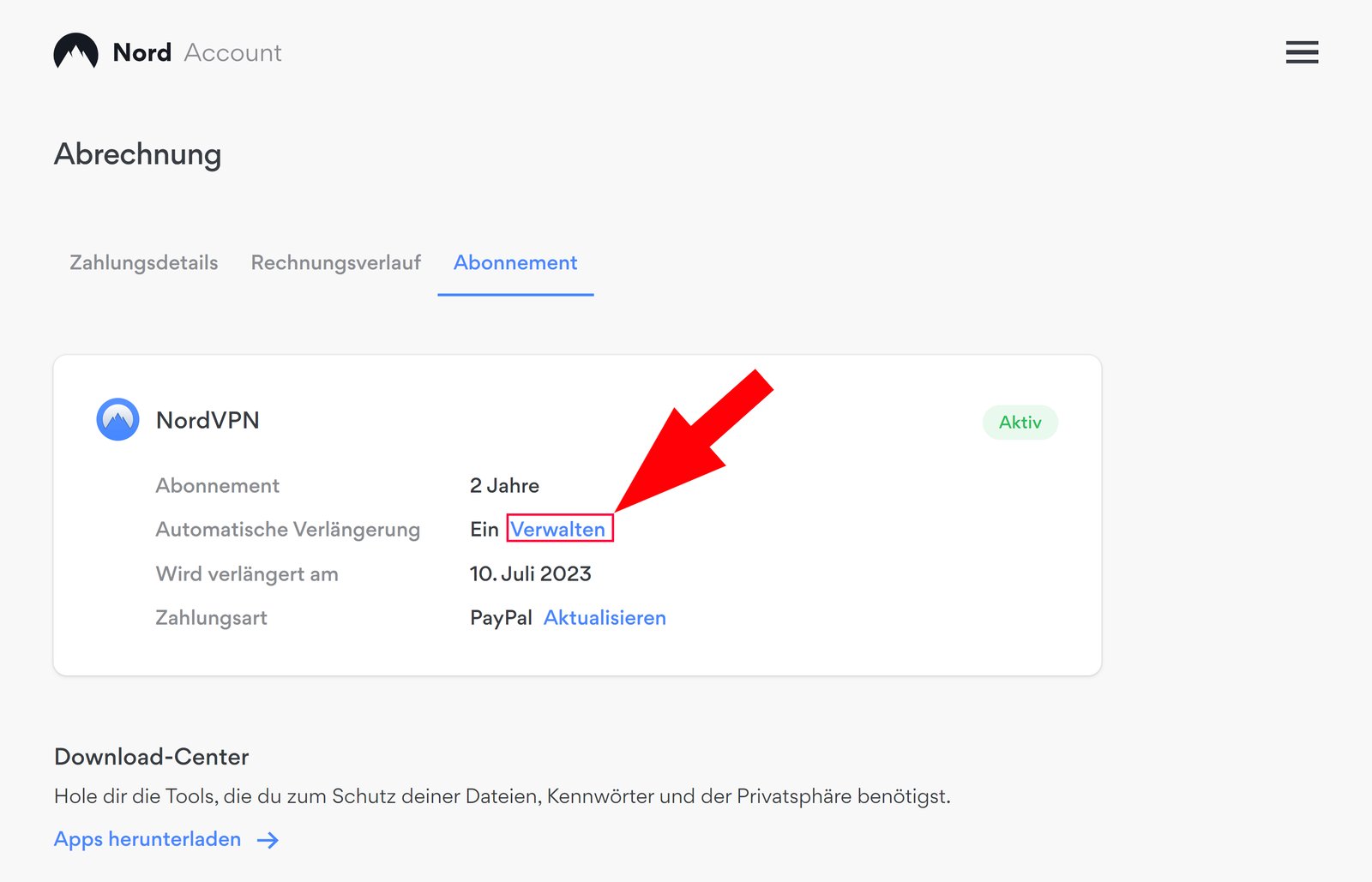
Task: Open the hamburger menu
Action: tap(1302, 52)
